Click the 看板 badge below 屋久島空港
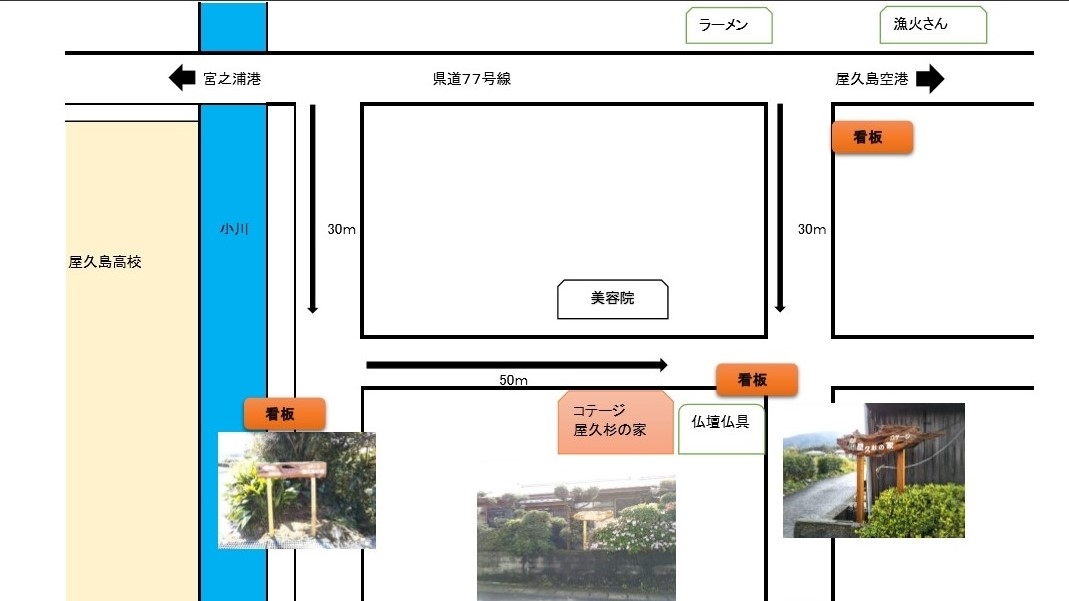 (873, 137)
